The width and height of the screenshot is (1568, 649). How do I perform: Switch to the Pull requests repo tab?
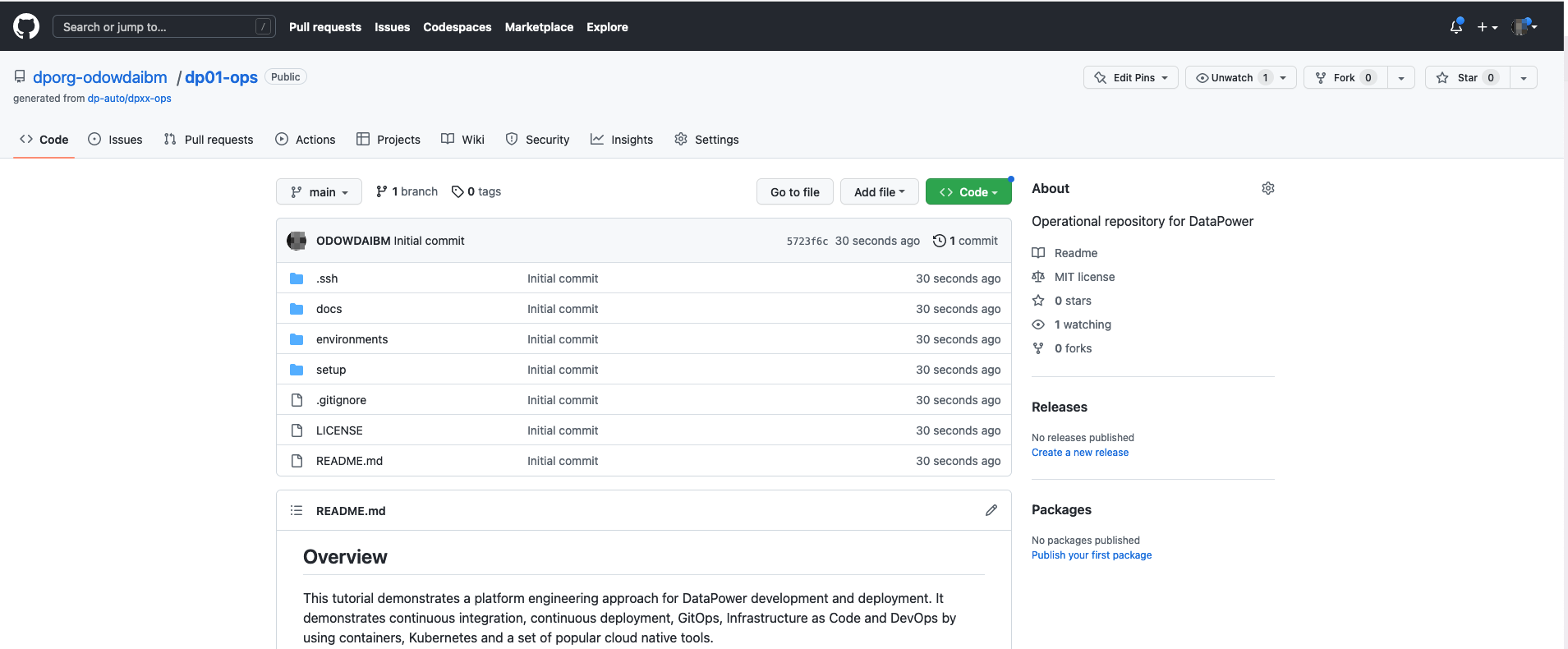(209, 140)
